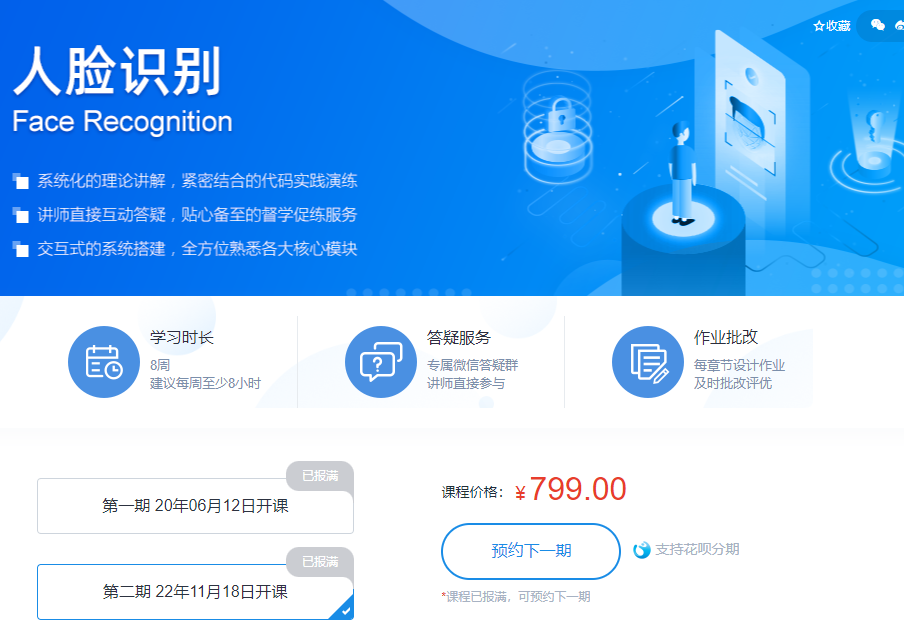Click 支持花呗分期 link text
This screenshot has width=904, height=632.
697,550
